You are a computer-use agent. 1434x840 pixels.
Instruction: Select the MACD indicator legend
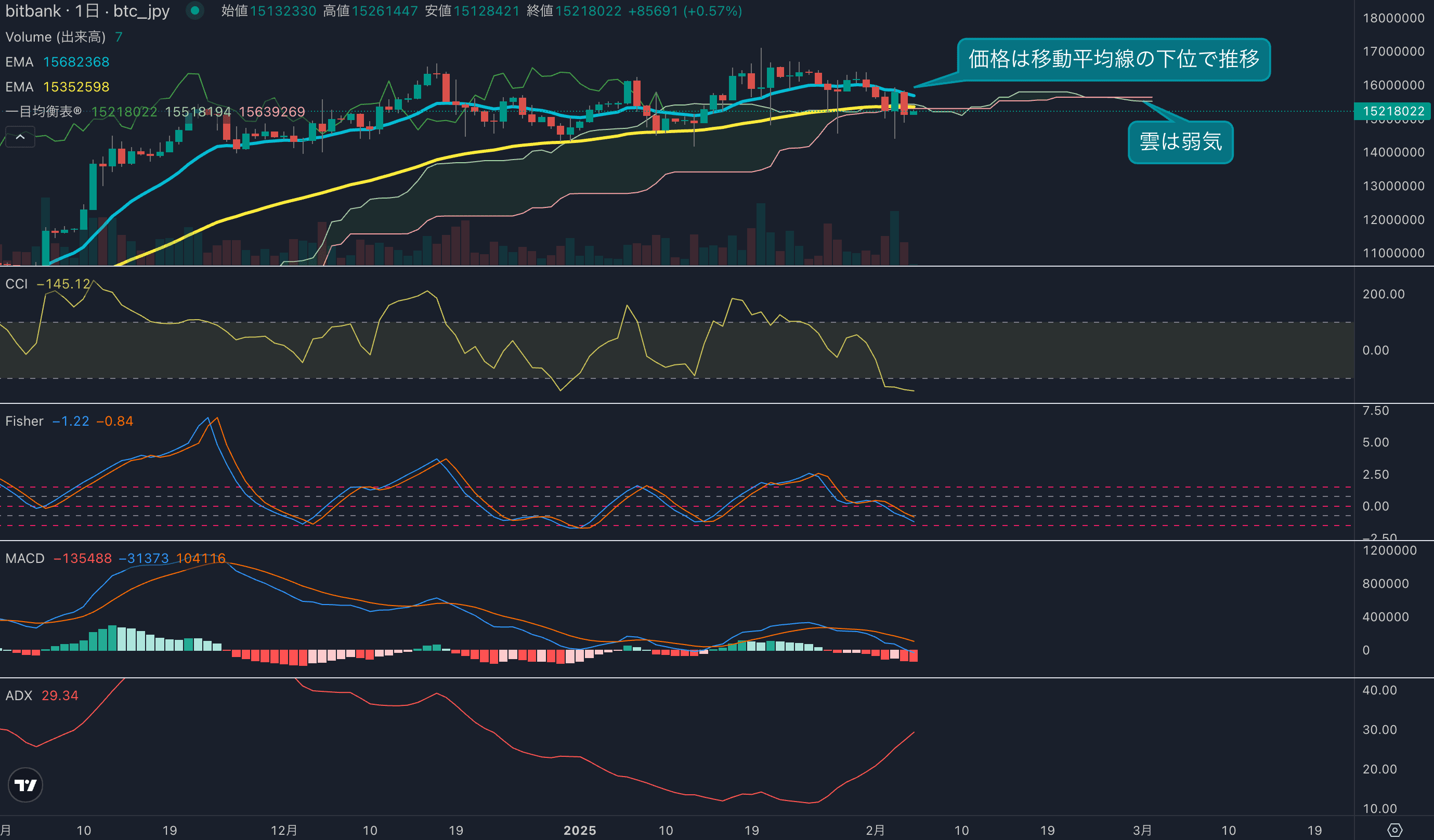(24, 558)
